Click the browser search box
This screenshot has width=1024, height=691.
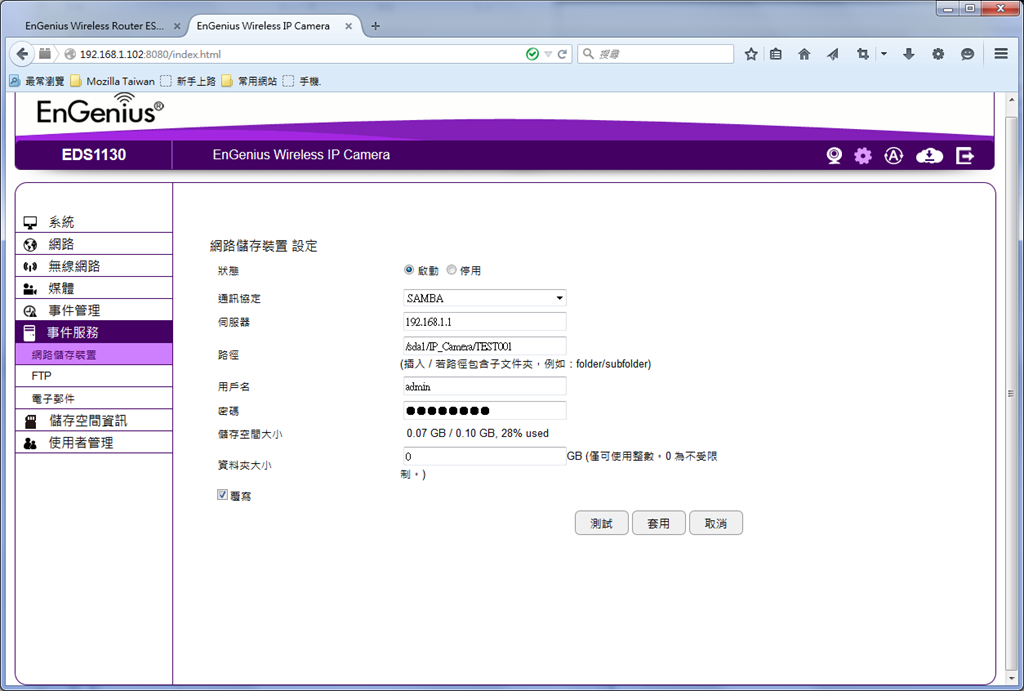pyautogui.click(x=656, y=54)
